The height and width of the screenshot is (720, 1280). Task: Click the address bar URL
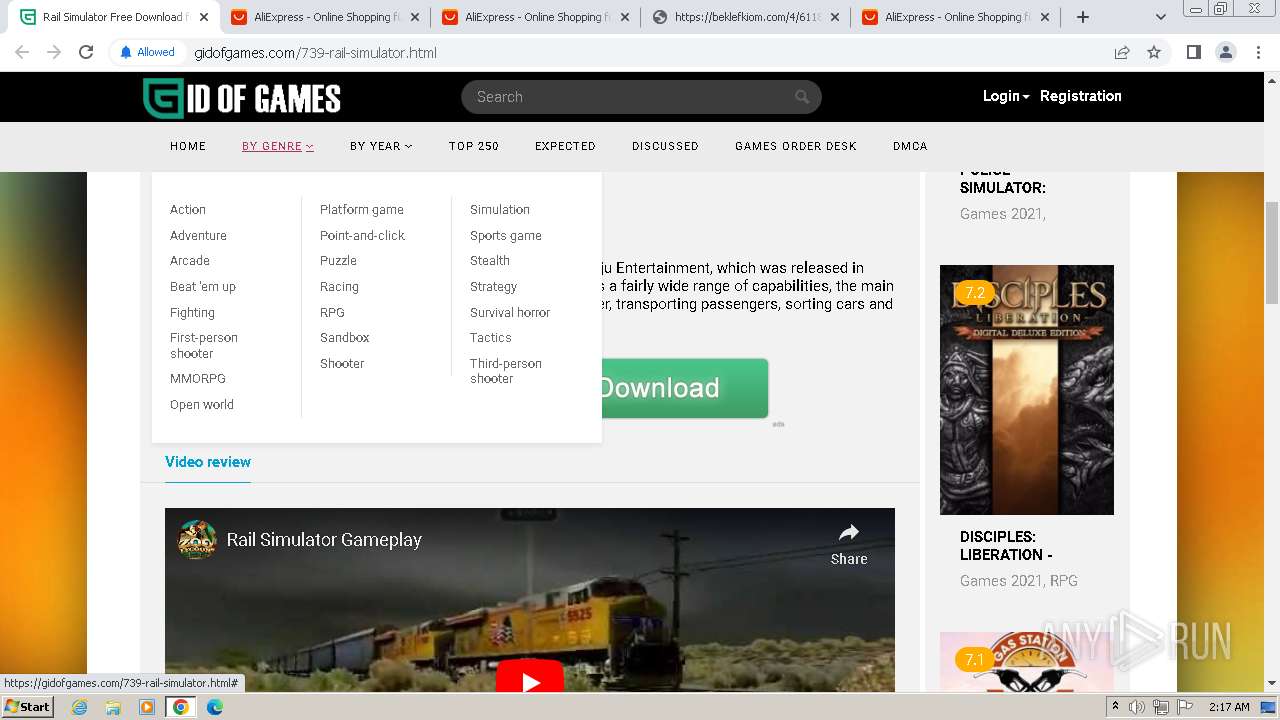[x=315, y=52]
